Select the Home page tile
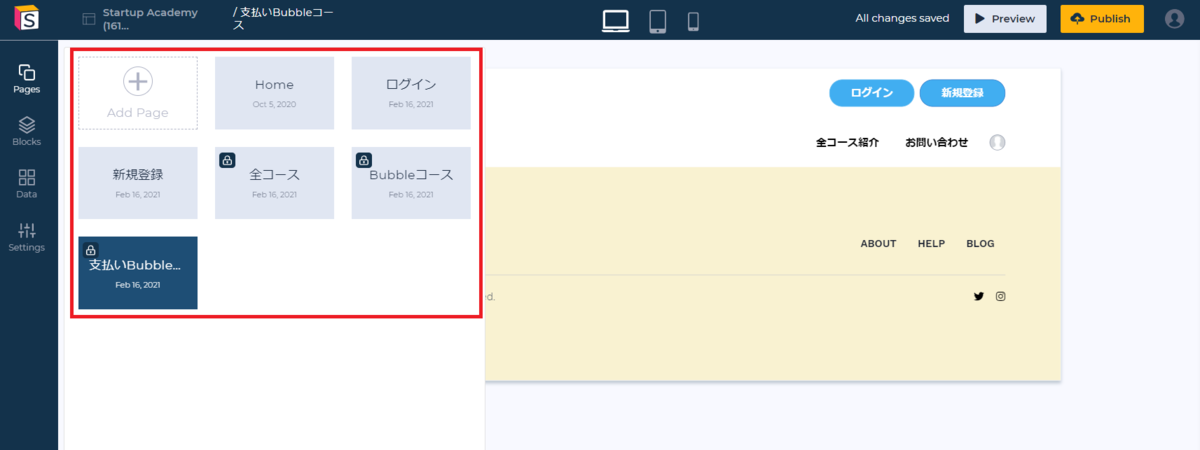Viewport: 1200px width, 450px height. pos(274,93)
